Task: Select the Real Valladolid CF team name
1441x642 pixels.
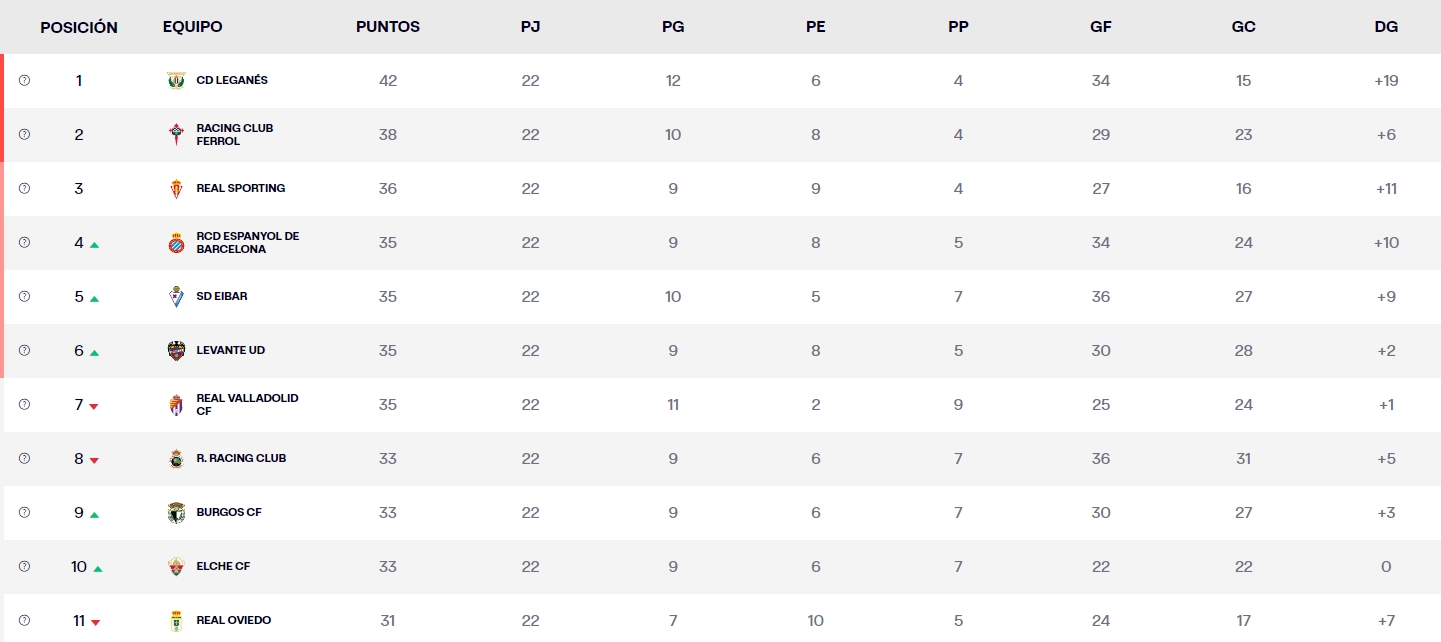Action: pos(245,404)
